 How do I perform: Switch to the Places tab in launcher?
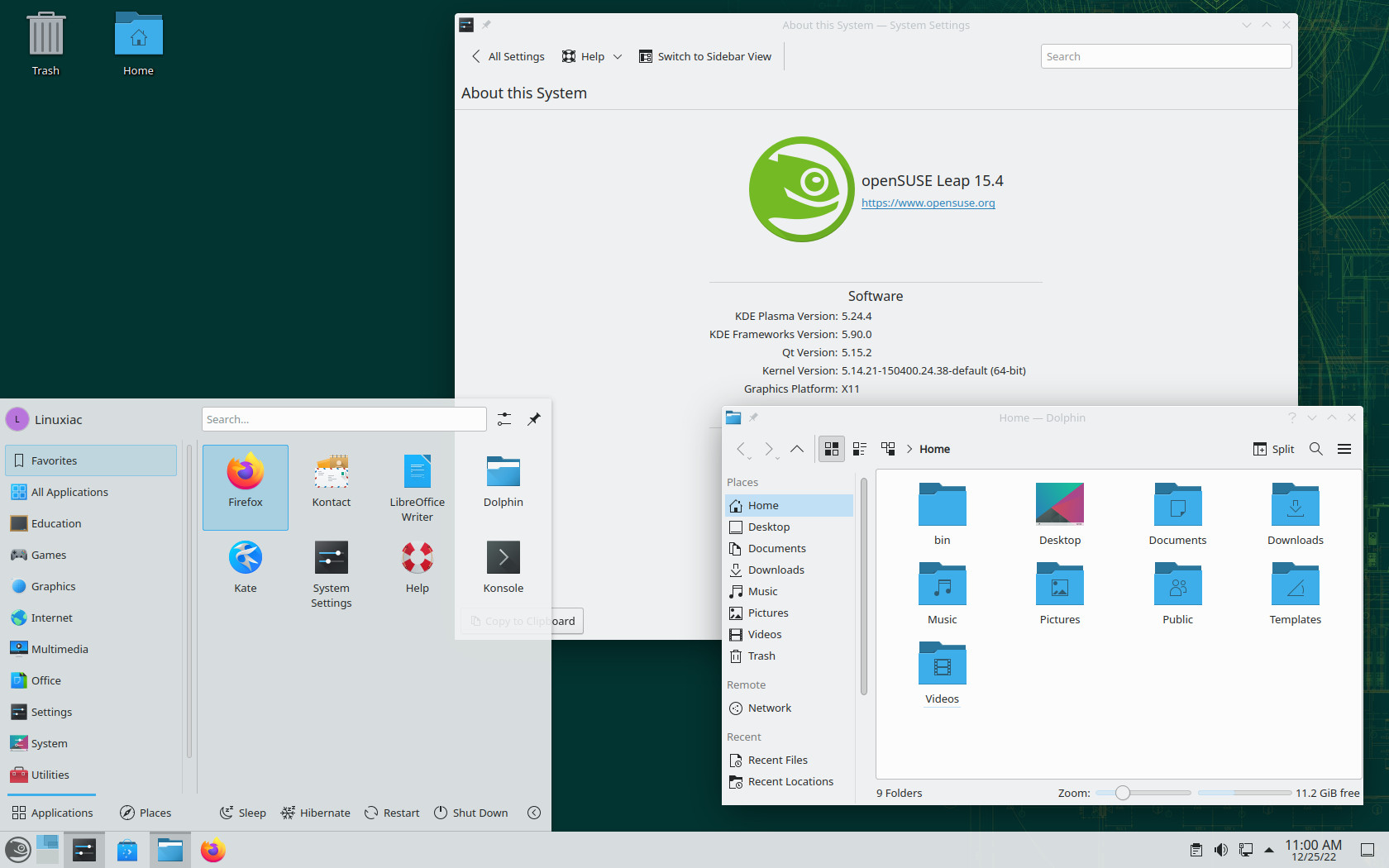coord(146,813)
